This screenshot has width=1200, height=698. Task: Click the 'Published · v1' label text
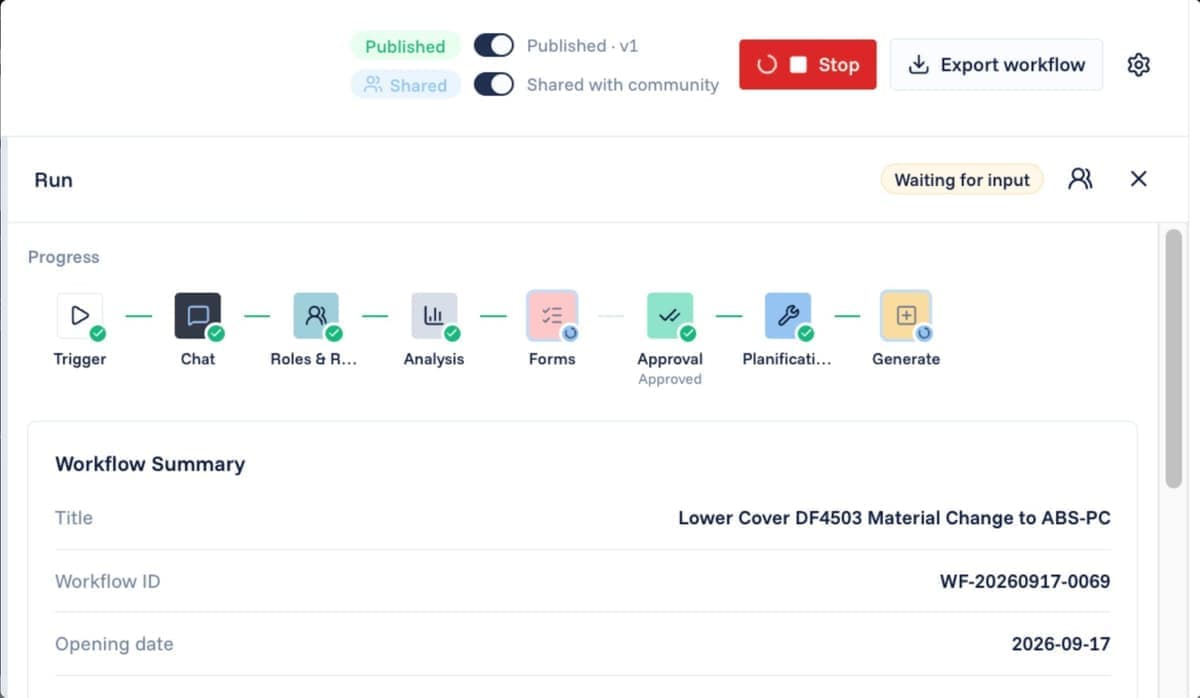(582, 46)
